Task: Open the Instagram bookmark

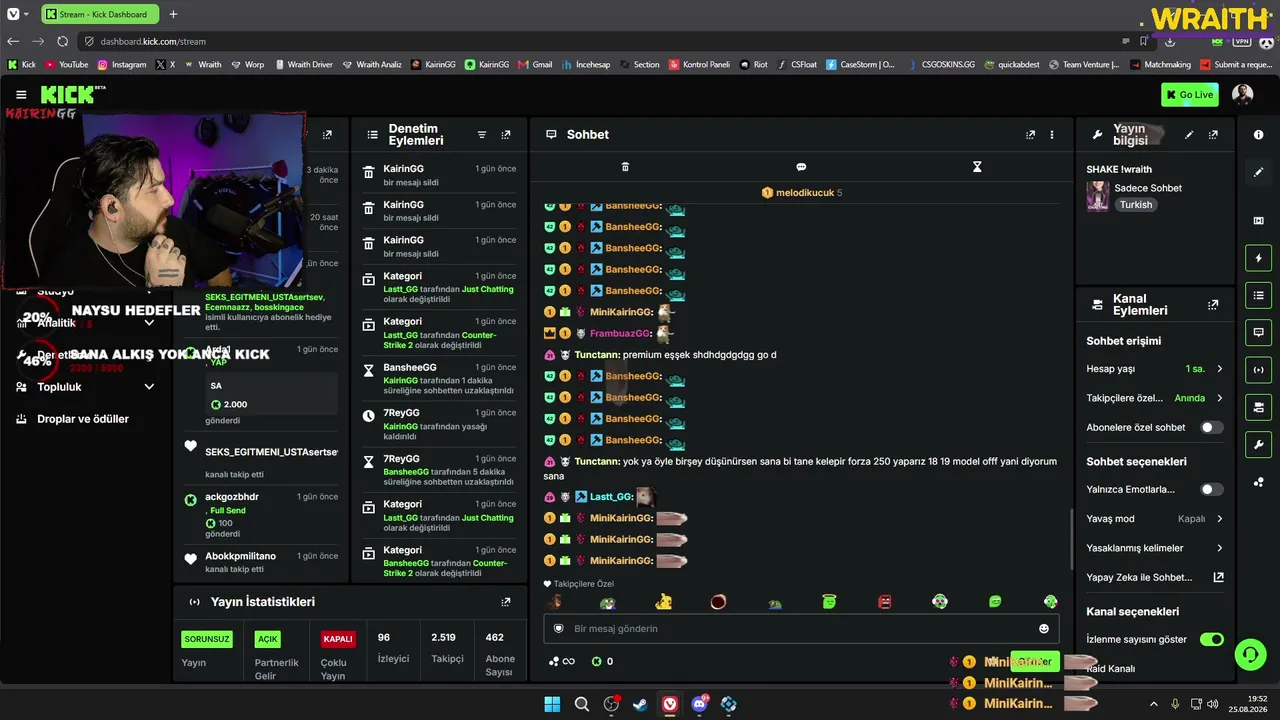Action: pyautogui.click(x=122, y=64)
